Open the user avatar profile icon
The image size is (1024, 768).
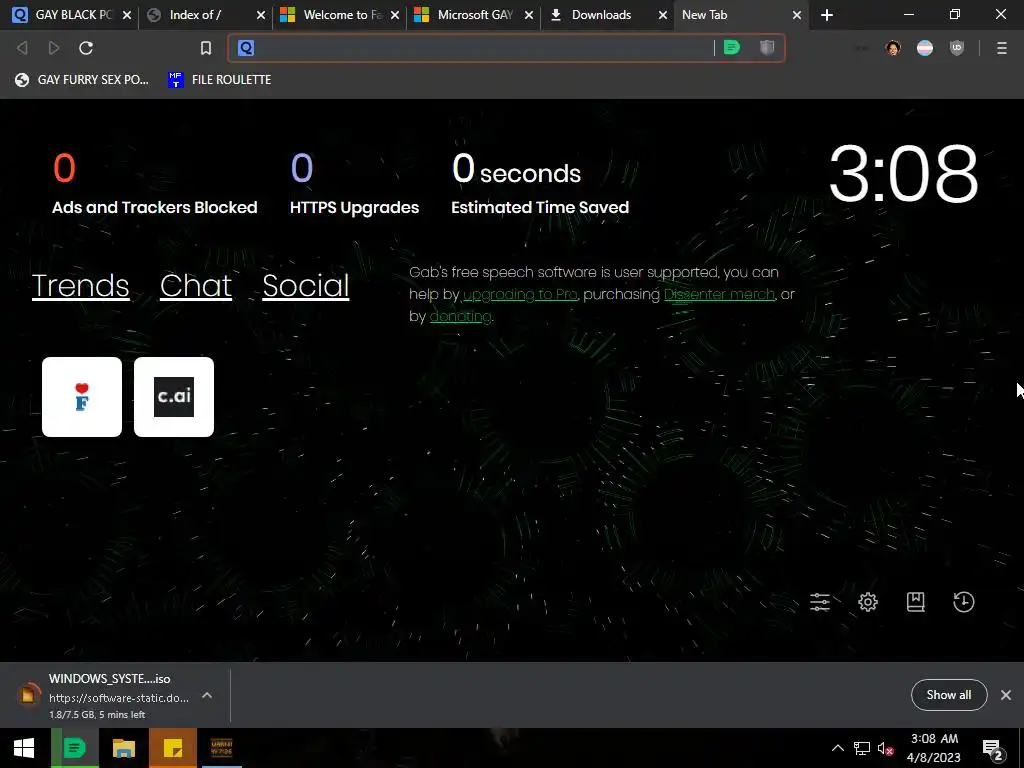pyautogui.click(x=893, y=48)
